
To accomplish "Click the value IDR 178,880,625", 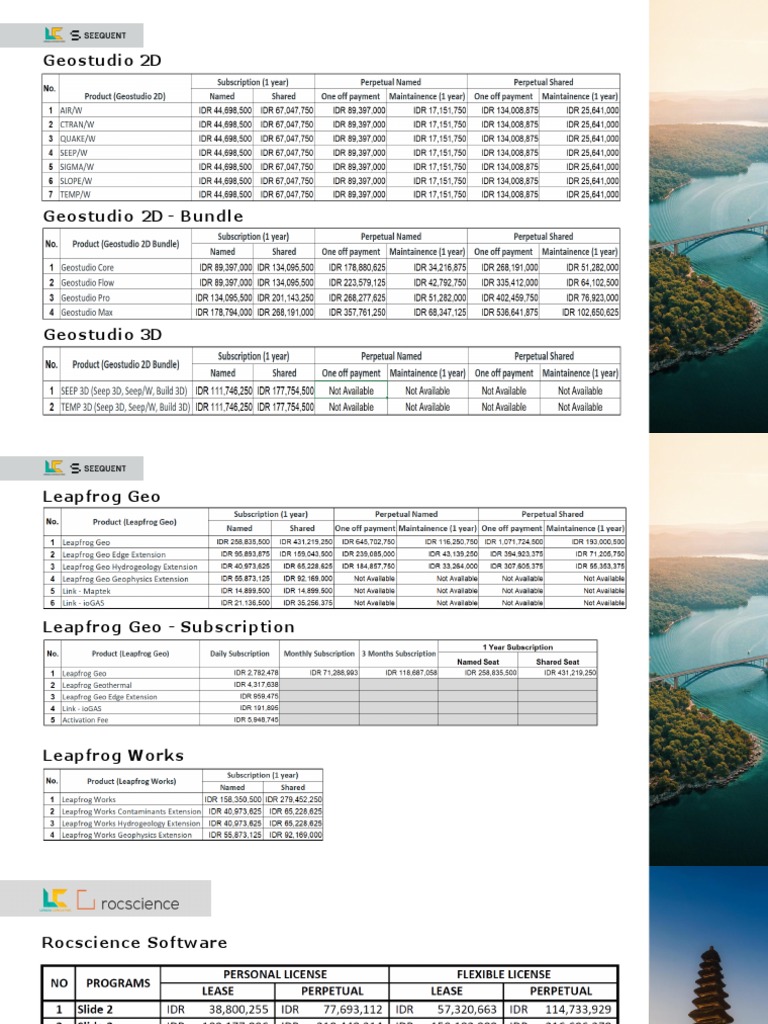I will pos(357,268).
